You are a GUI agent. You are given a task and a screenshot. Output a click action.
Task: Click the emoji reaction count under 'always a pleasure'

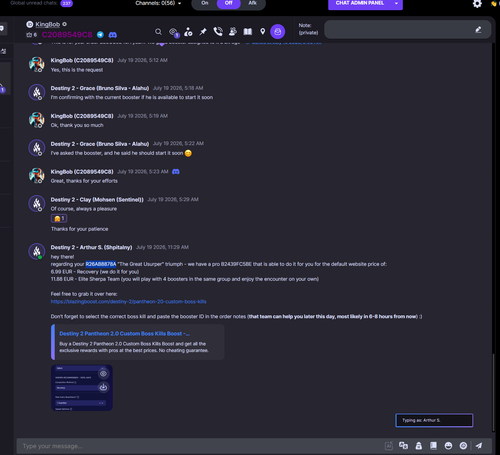[x=59, y=219]
